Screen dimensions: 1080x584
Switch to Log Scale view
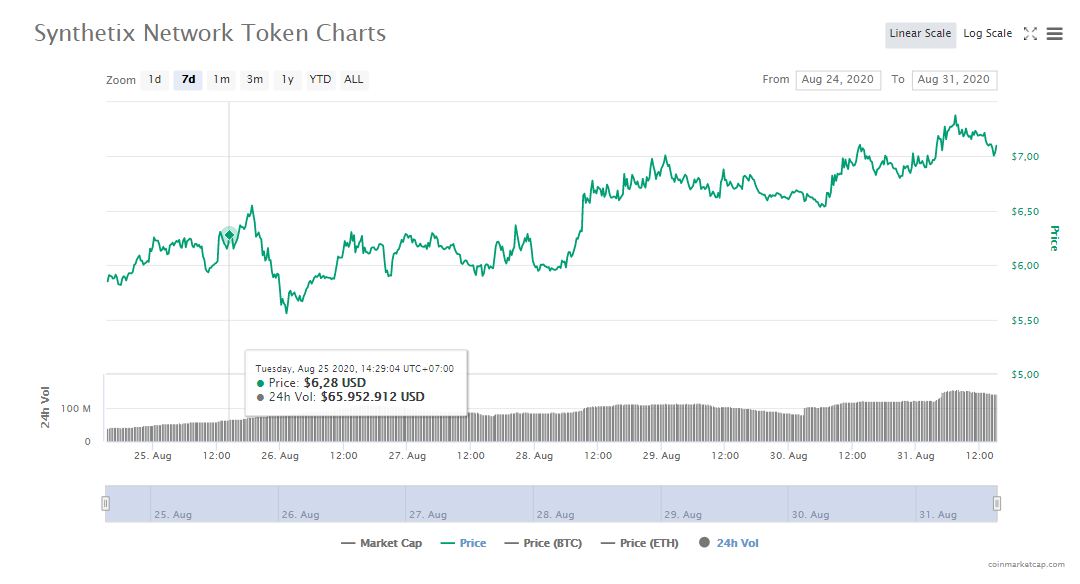coord(987,33)
